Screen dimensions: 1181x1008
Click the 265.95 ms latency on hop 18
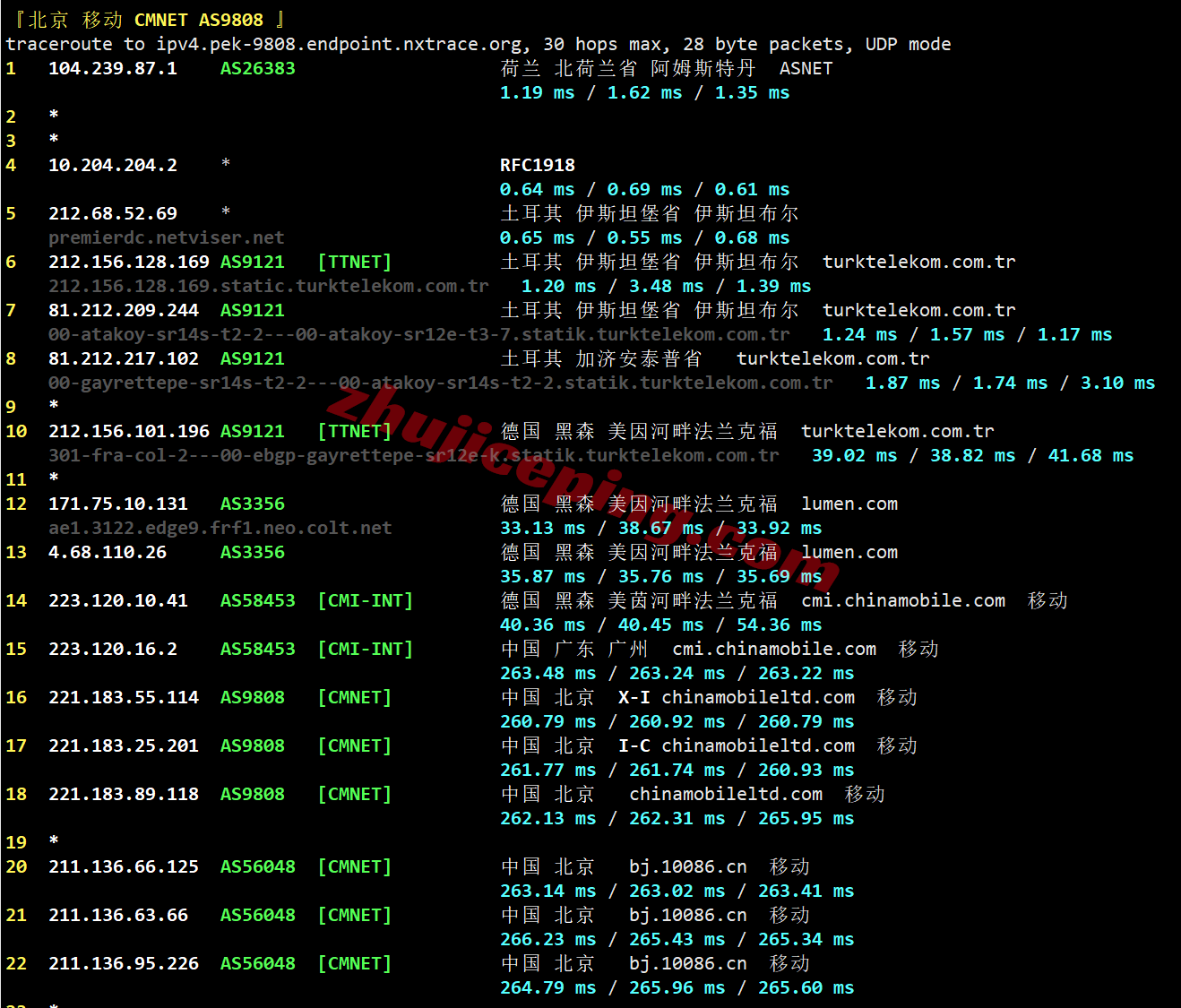pos(806,818)
